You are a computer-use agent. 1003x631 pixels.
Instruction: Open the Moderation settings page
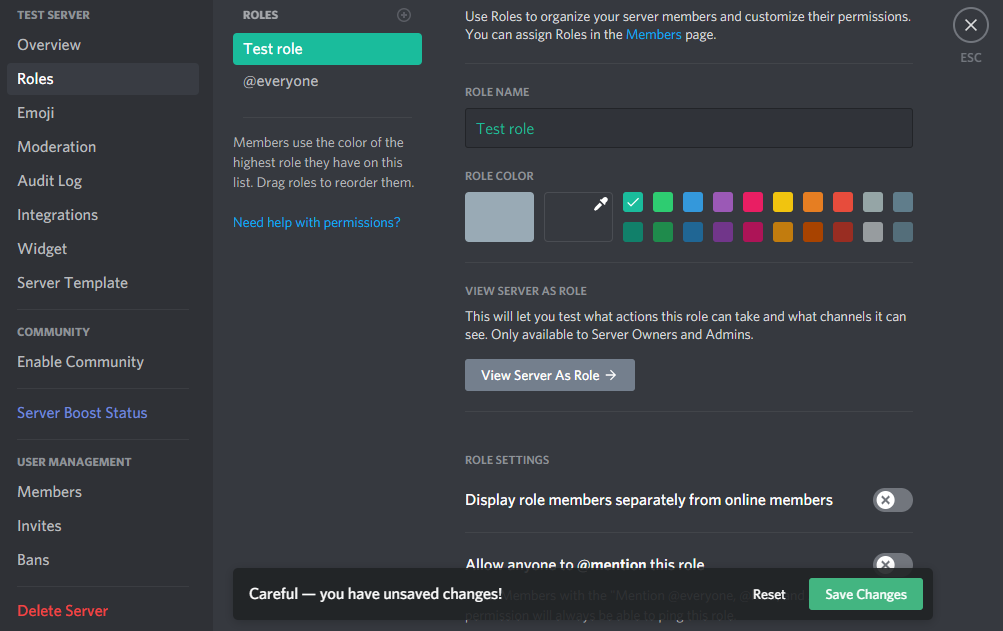(x=103, y=147)
